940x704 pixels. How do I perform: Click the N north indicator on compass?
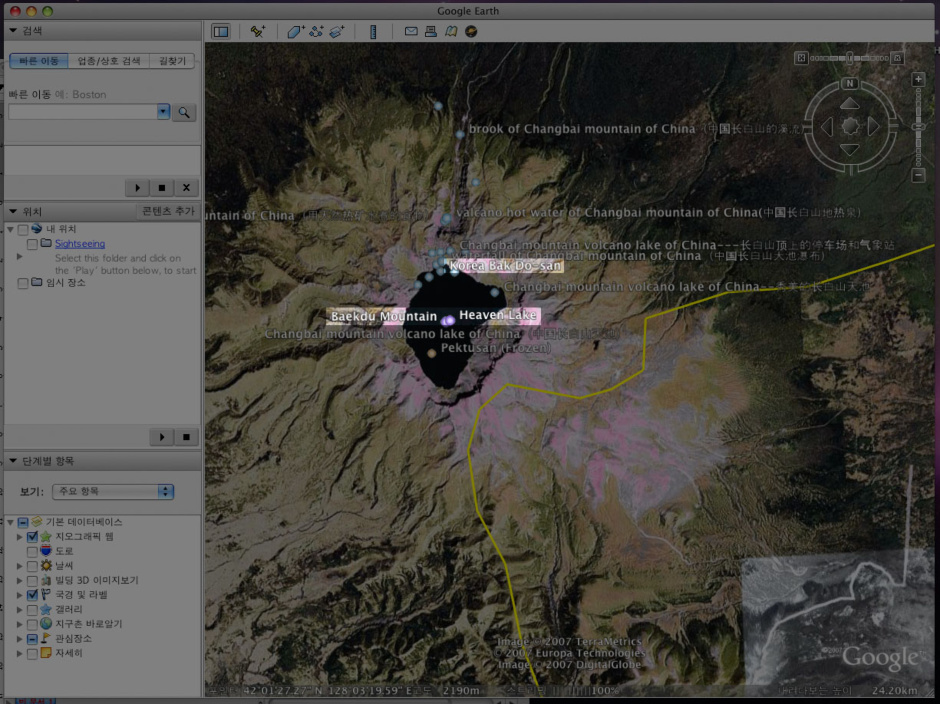point(849,83)
